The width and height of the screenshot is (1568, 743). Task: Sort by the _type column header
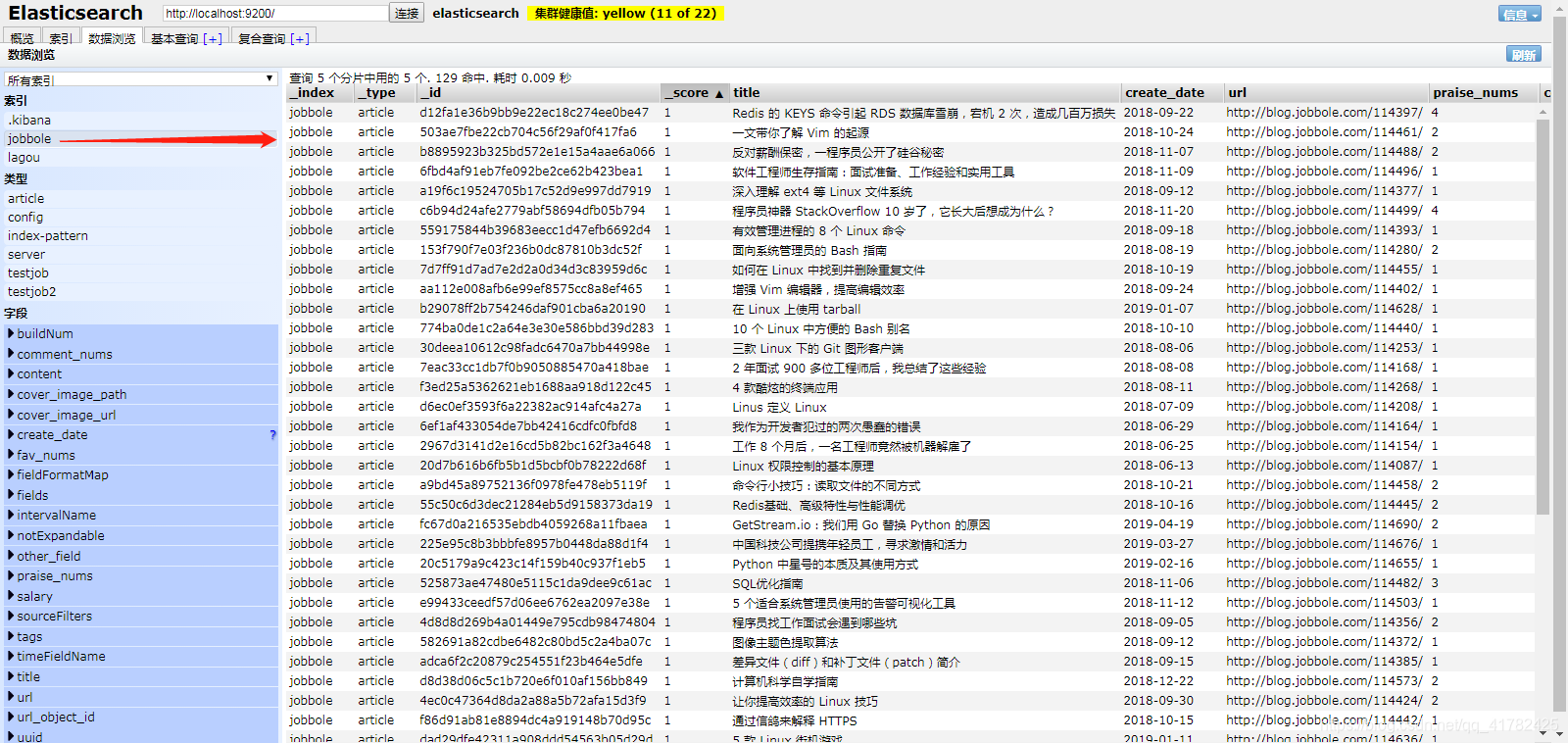(x=386, y=92)
